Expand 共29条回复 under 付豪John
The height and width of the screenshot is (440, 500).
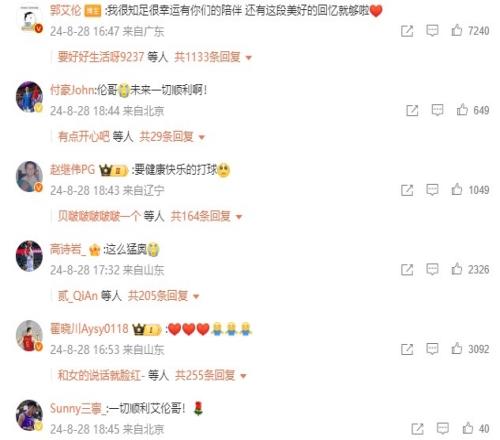pos(172,137)
